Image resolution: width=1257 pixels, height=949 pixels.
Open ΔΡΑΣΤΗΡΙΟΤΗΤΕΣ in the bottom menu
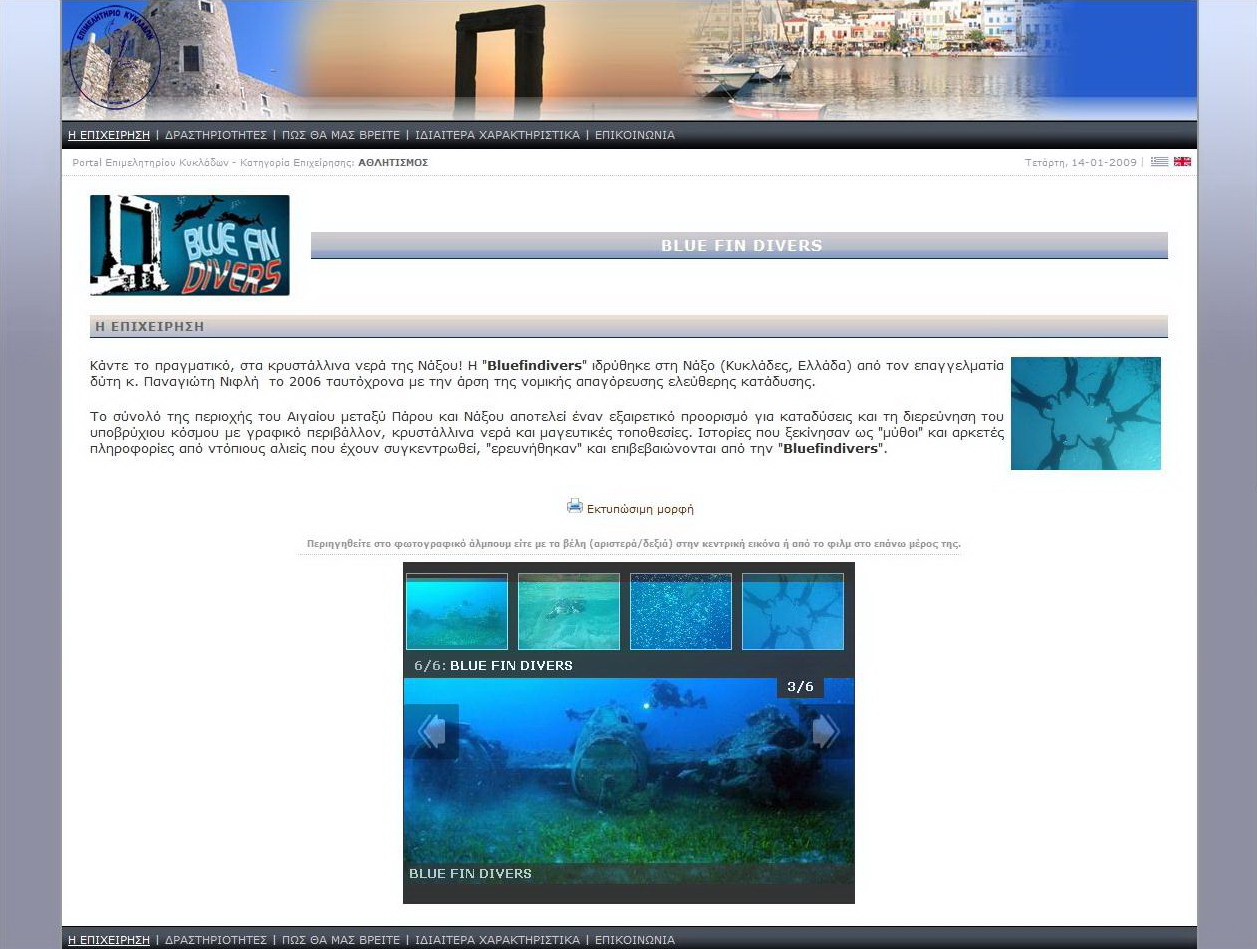[x=216, y=940]
